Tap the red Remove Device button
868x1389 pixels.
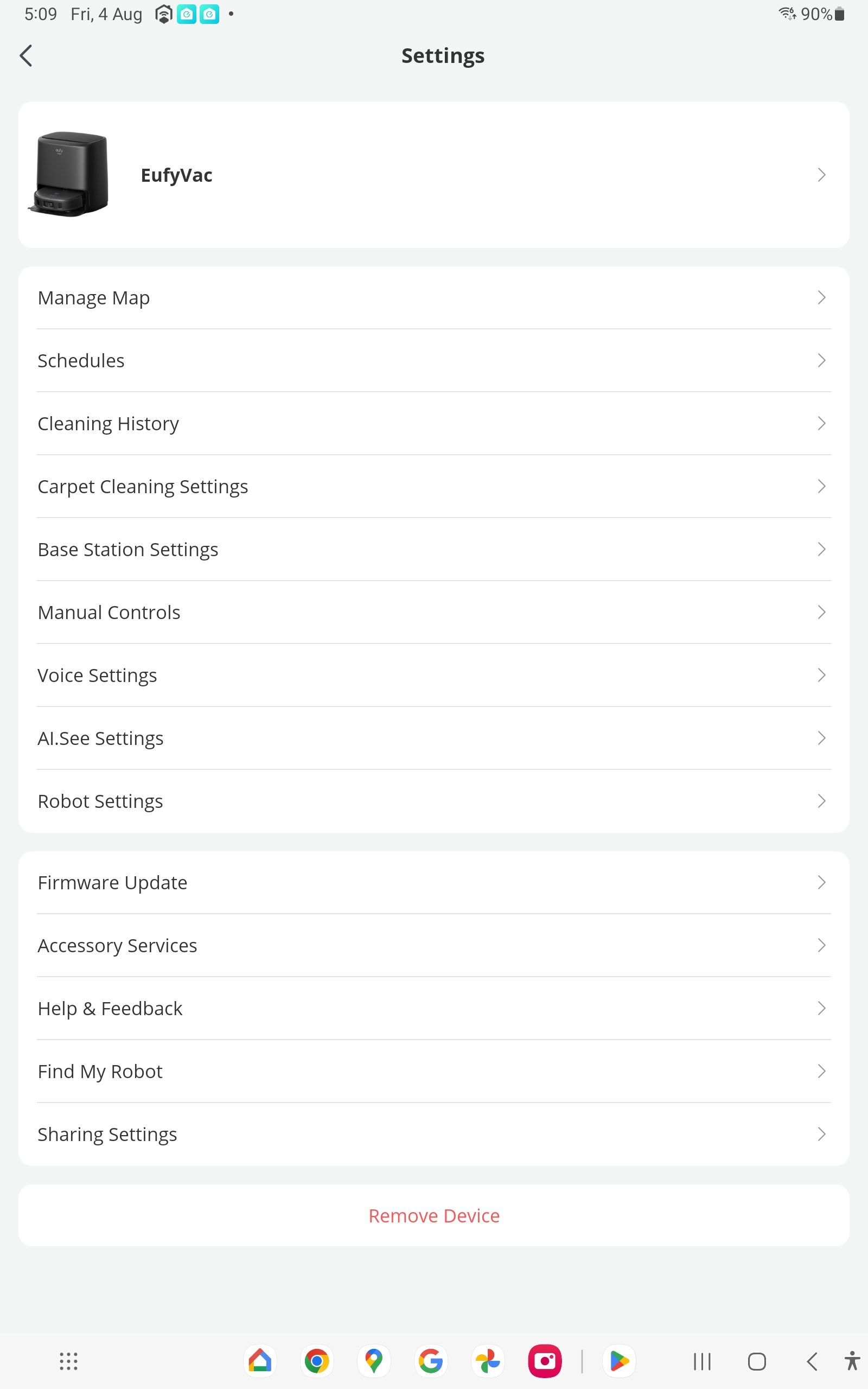(x=434, y=1216)
